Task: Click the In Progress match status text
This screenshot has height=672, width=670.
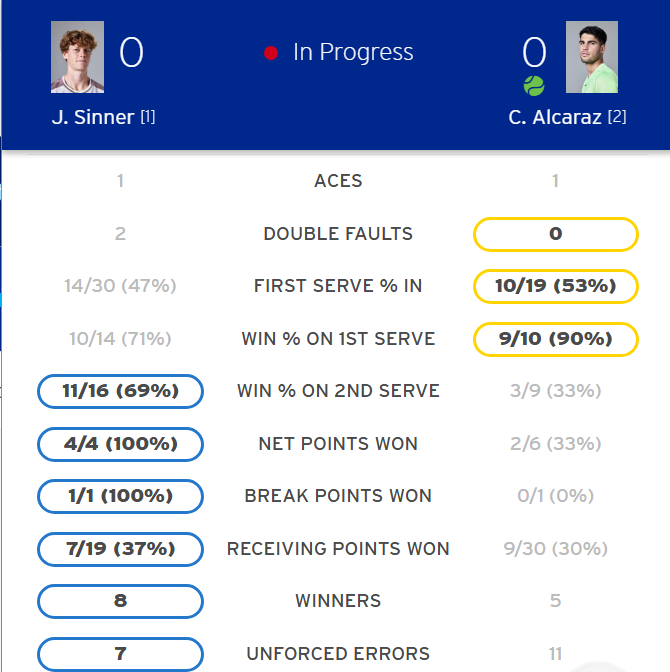Action: (x=352, y=52)
